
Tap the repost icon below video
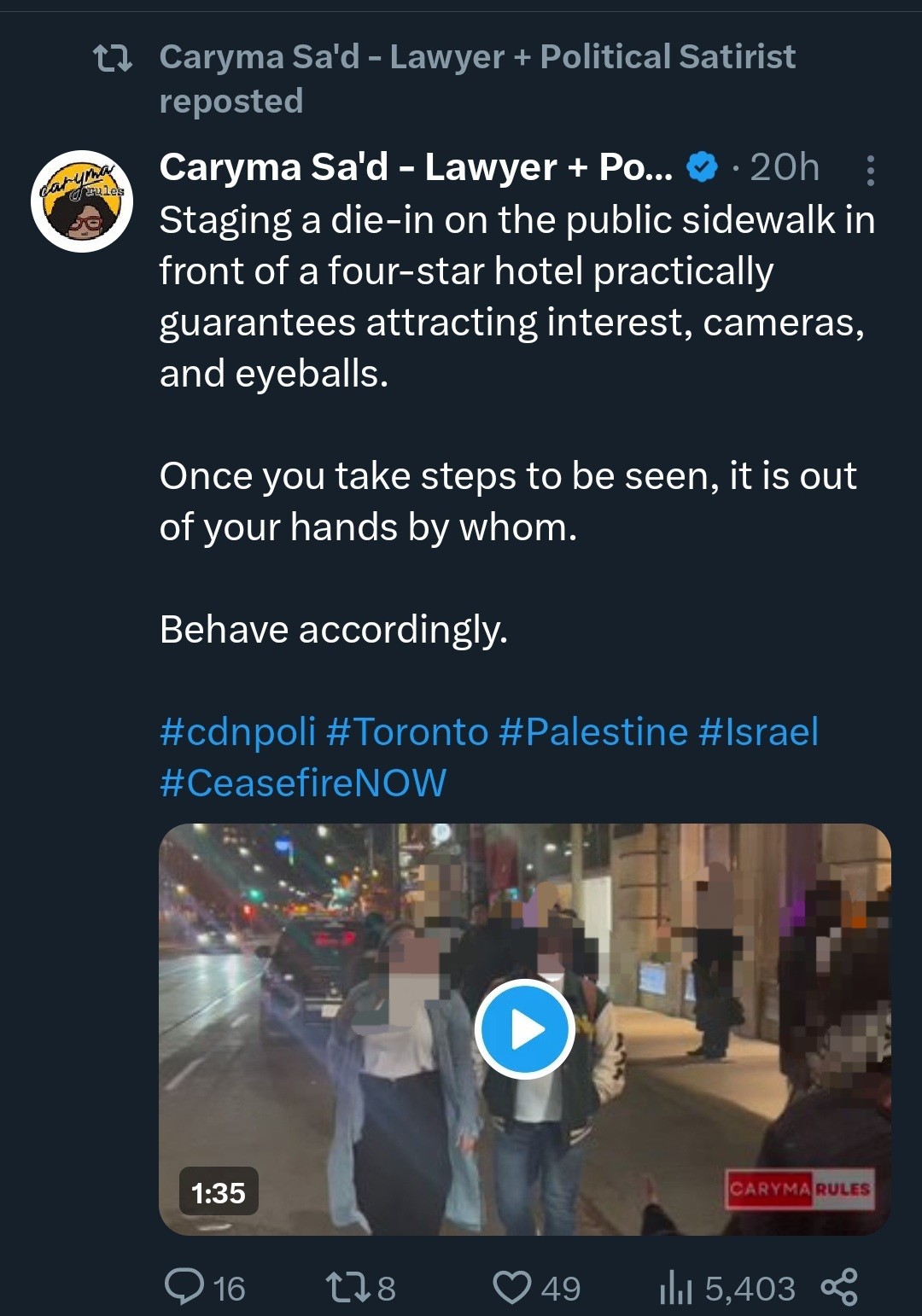(347, 1287)
